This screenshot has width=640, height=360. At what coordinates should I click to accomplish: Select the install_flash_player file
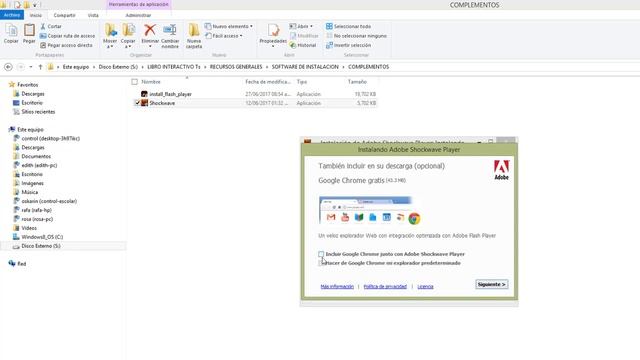(170, 94)
